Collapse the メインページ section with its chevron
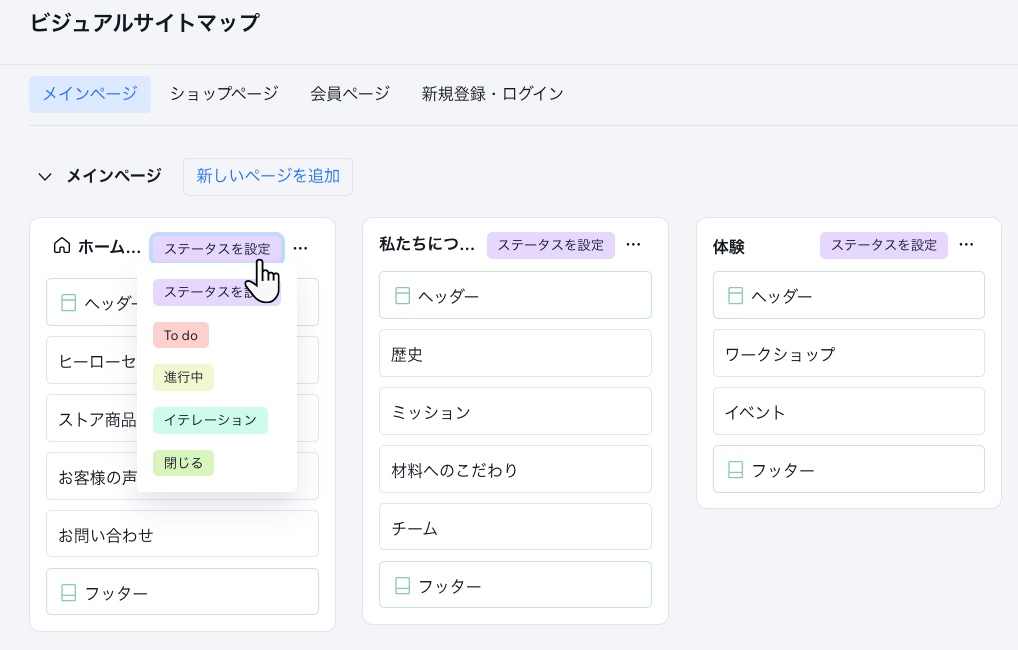The width and height of the screenshot is (1018, 650). click(45, 176)
